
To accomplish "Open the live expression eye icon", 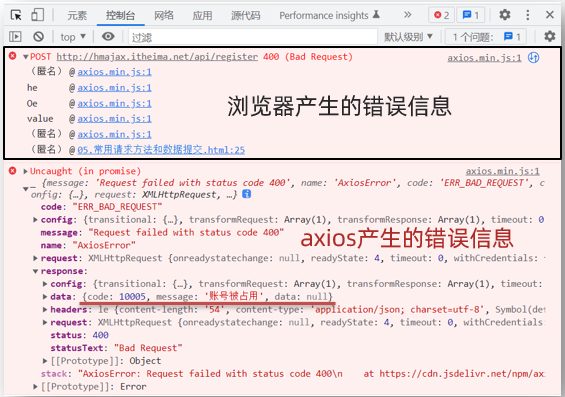I will coord(108,36).
